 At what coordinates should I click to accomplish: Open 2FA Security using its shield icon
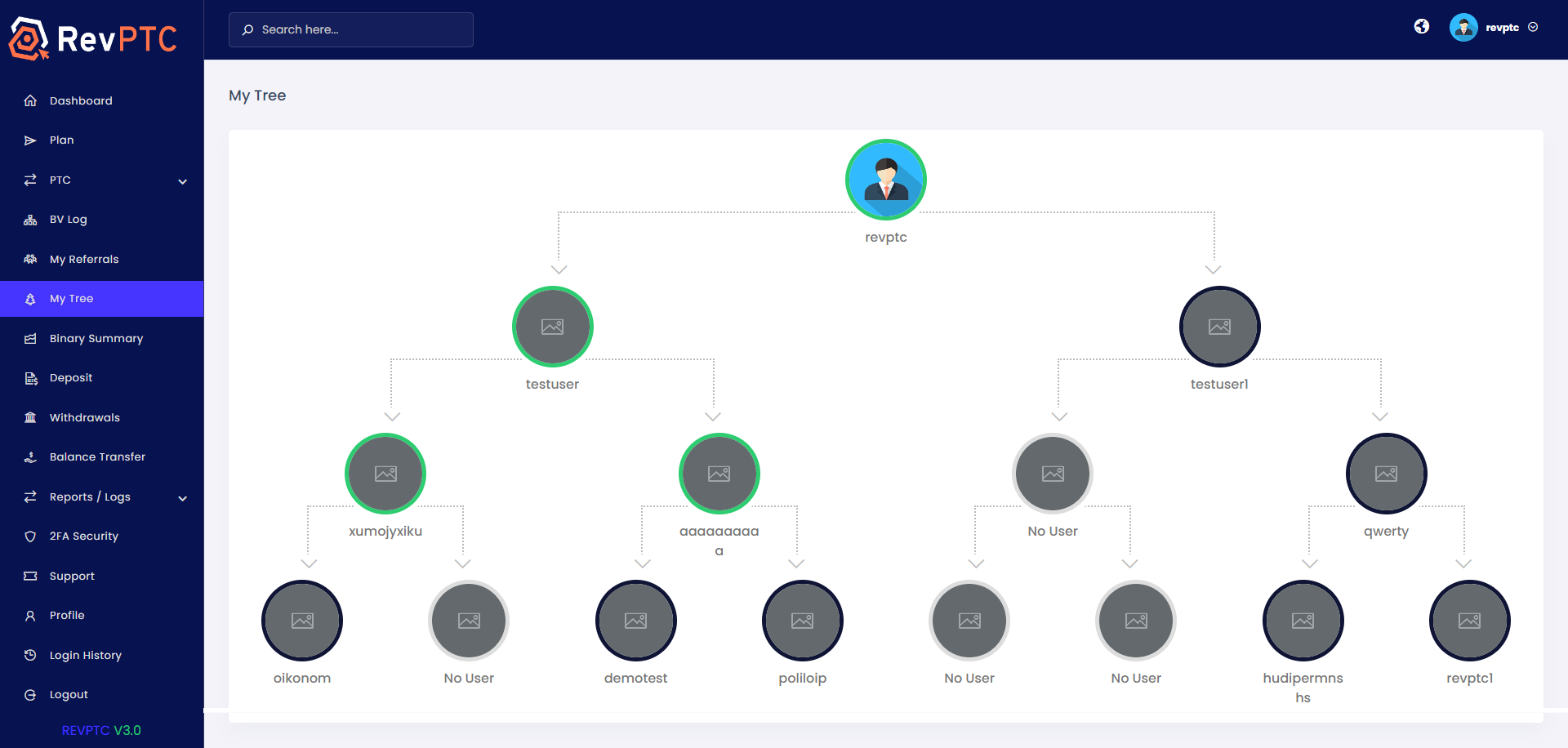30,536
